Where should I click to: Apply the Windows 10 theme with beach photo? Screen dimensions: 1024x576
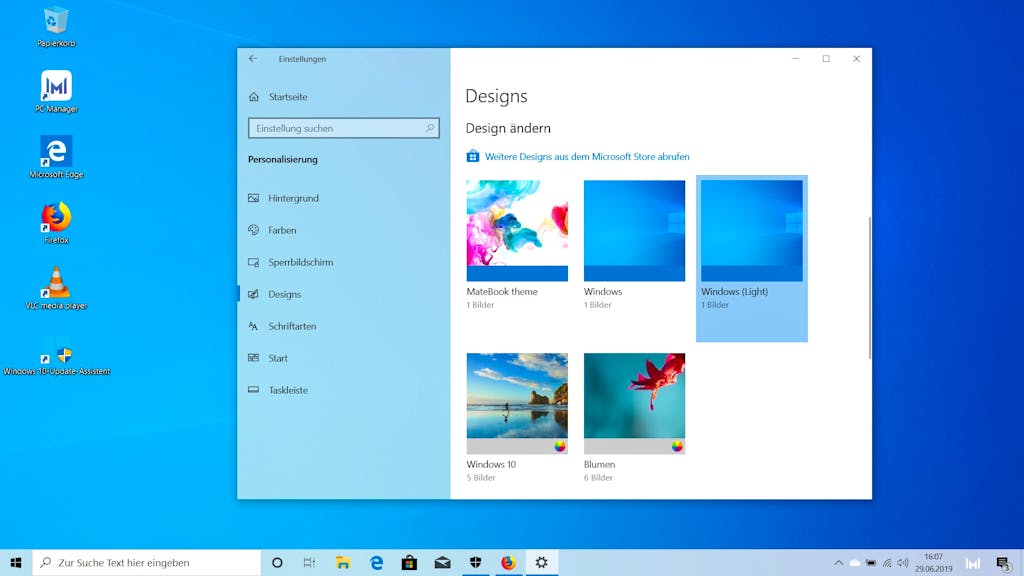pos(517,418)
